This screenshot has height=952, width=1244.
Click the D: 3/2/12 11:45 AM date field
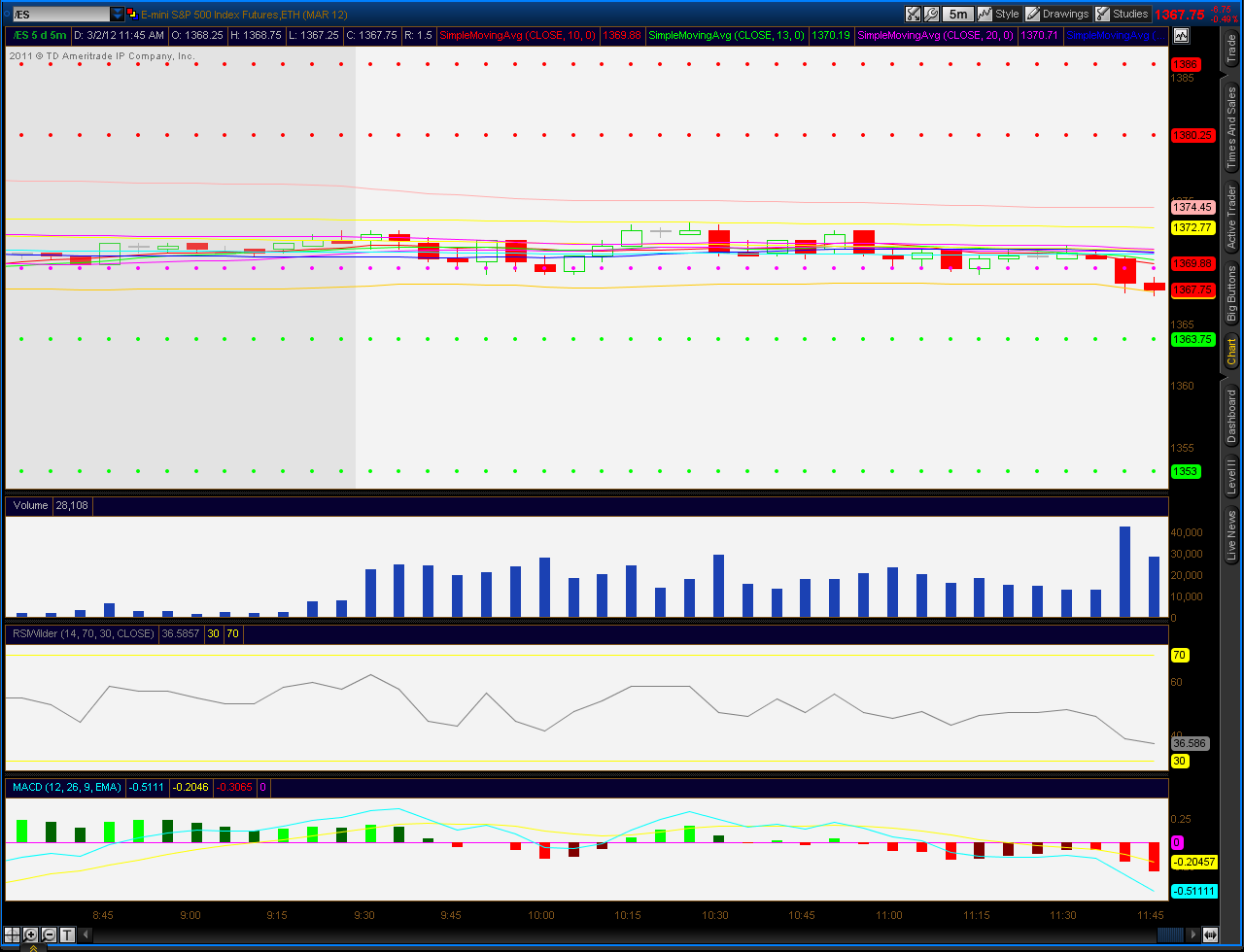(119, 35)
